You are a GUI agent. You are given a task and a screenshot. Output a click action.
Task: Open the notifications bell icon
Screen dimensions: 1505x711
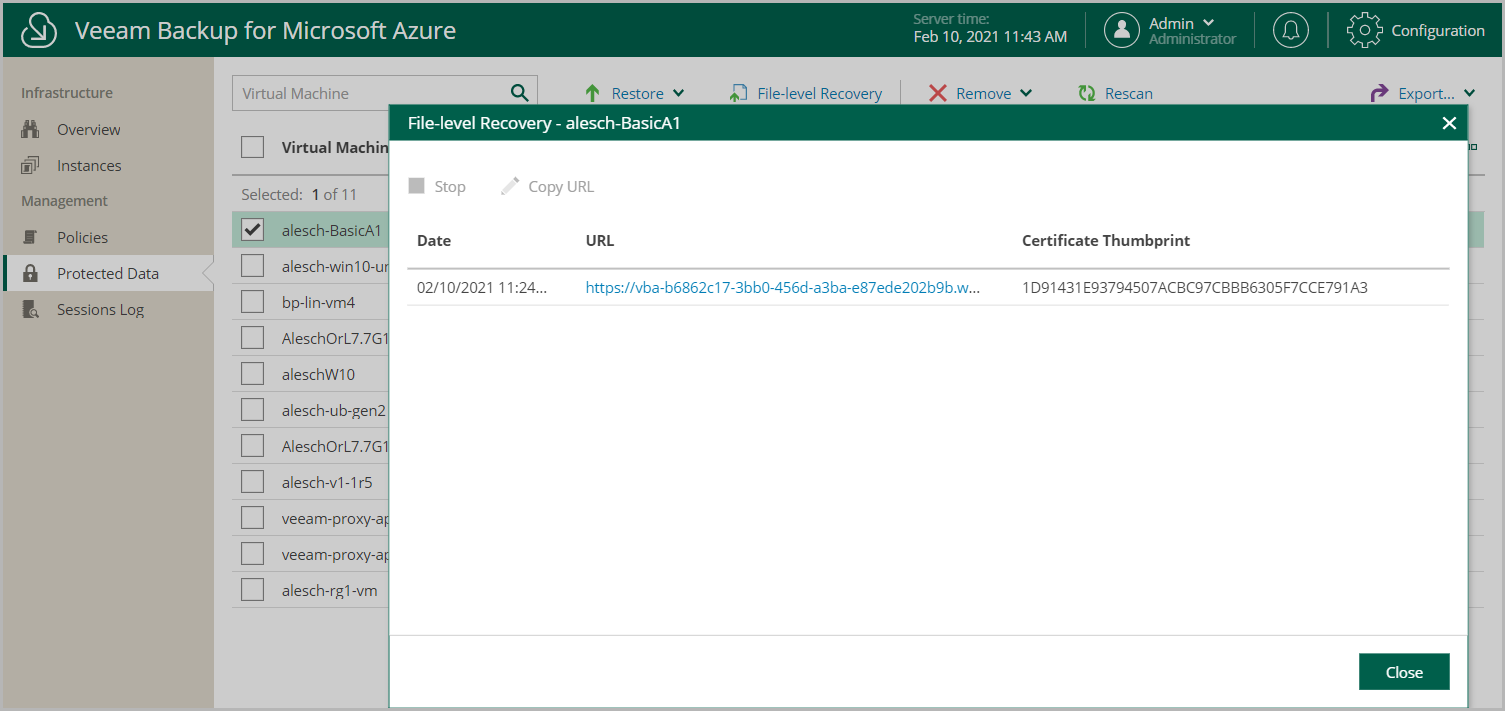(1291, 30)
